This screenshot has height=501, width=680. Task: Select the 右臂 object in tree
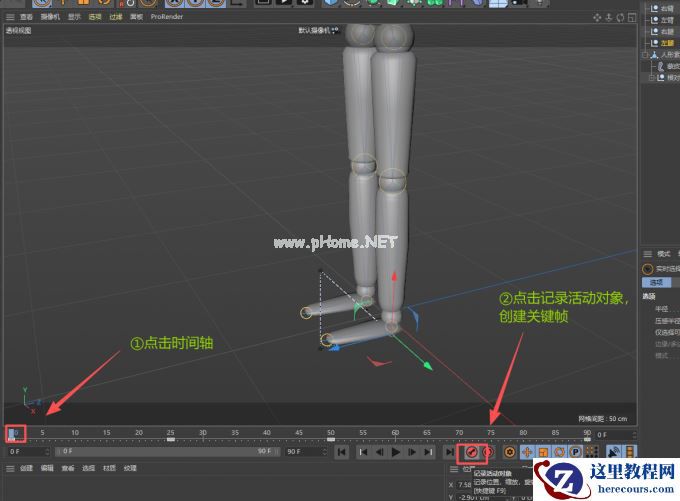pos(667,8)
